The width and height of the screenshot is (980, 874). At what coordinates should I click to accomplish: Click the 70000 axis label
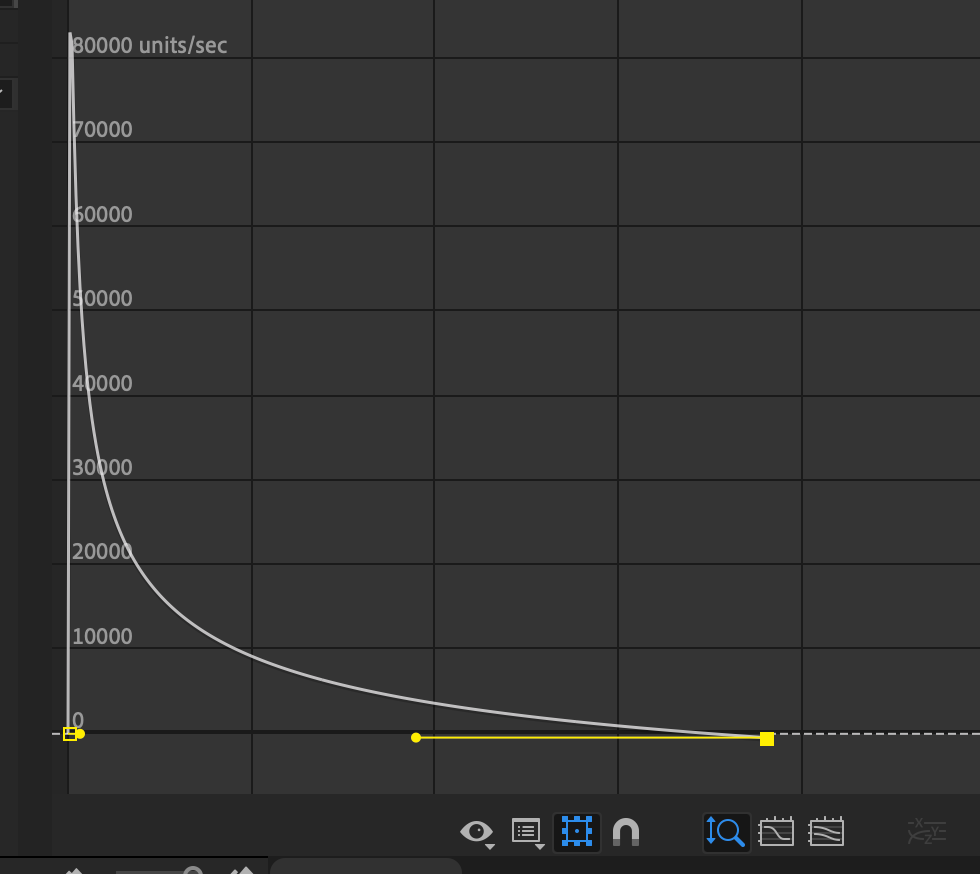coord(102,129)
